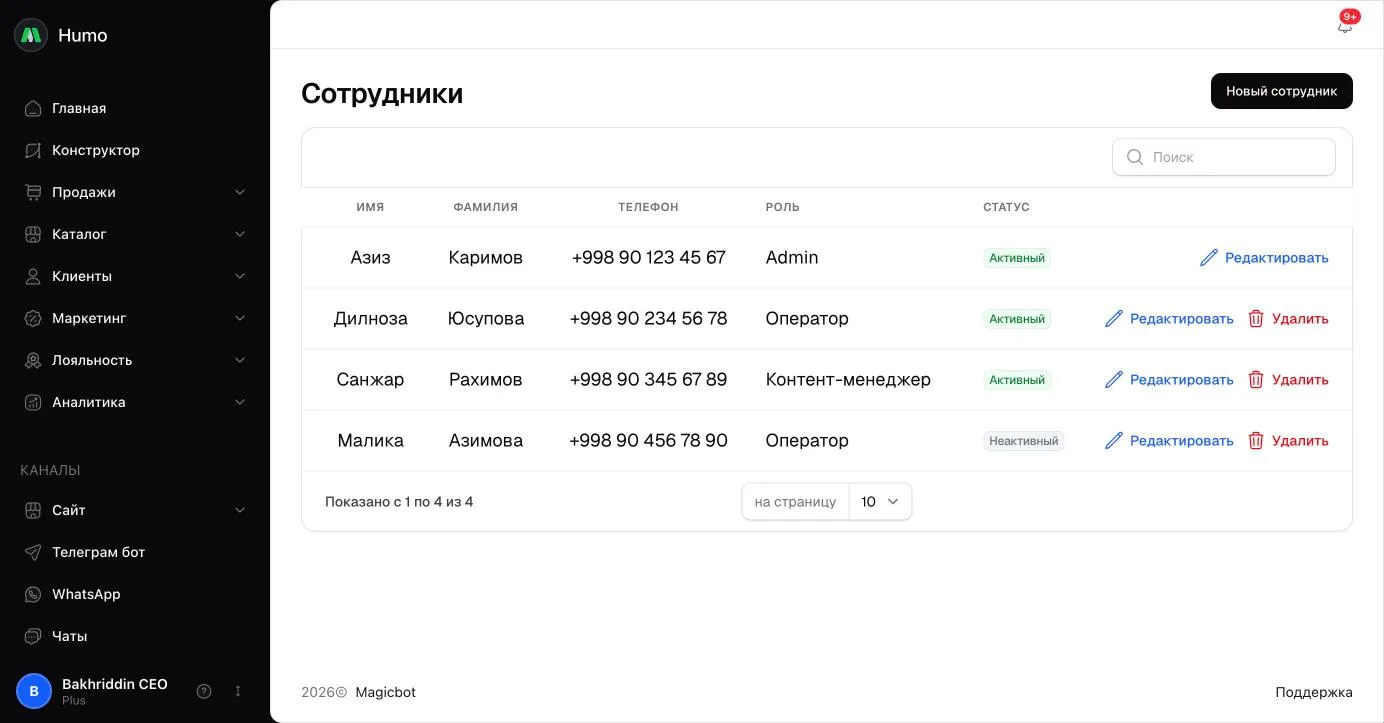This screenshot has width=1384, height=723.
Task: Expand the Клиенты submenu chevron
Action: click(240, 276)
